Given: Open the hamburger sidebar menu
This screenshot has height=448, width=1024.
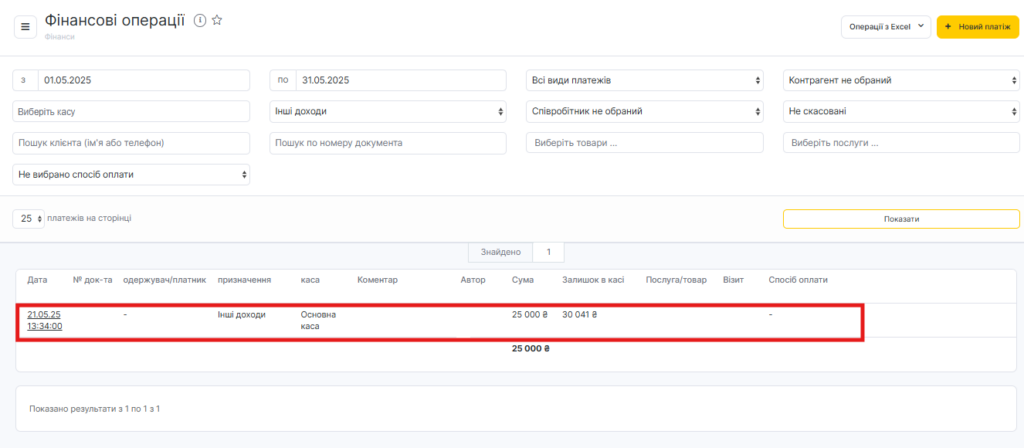Looking at the screenshot, I should pyautogui.click(x=25, y=26).
